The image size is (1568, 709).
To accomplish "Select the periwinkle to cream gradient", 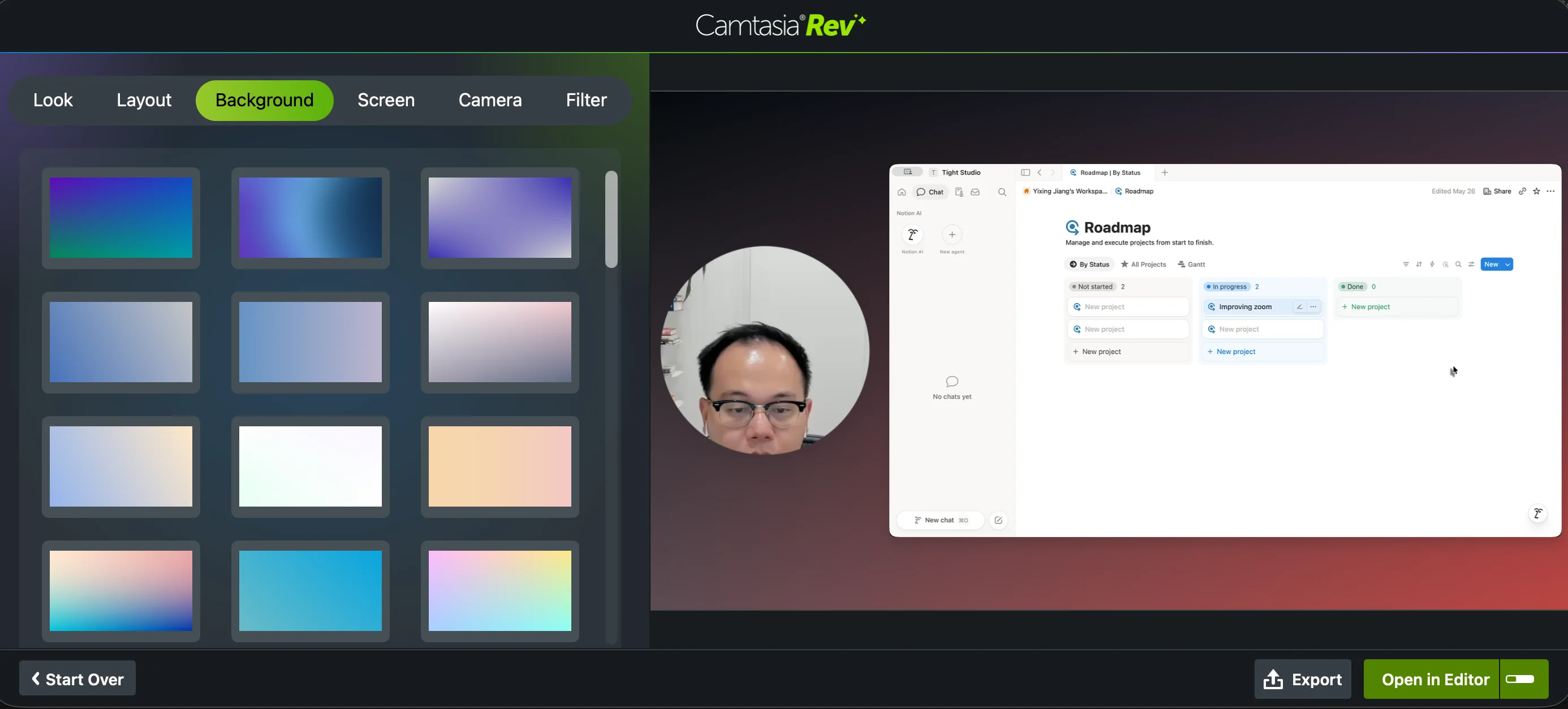I will 121,466.
